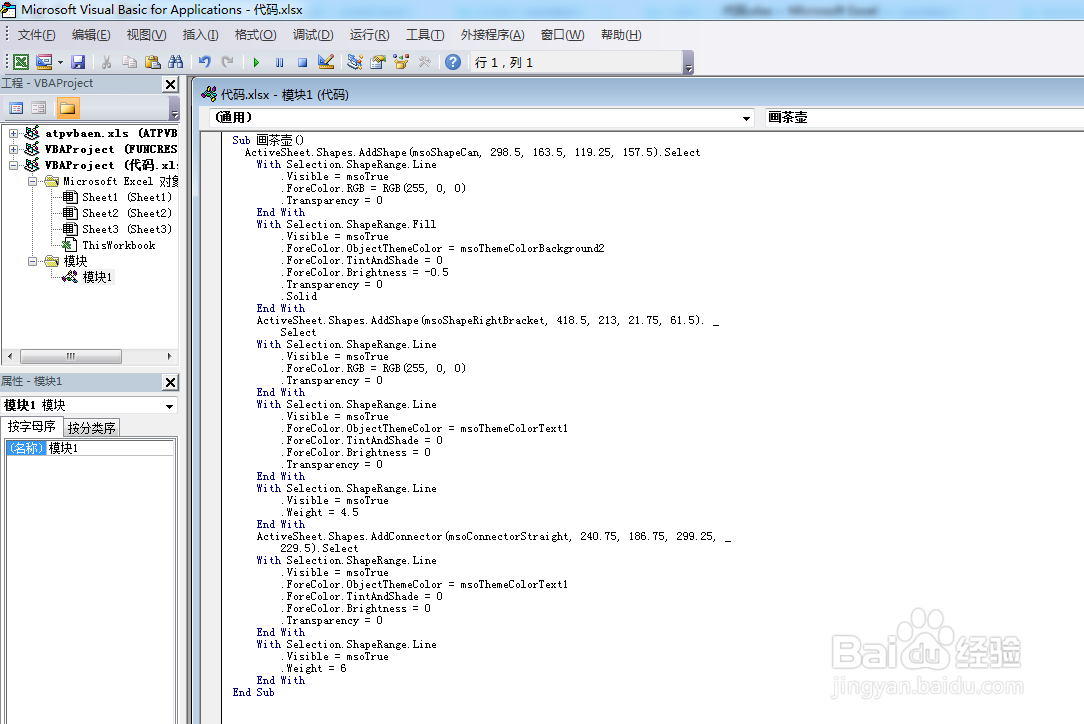The width and height of the screenshot is (1084, 724).
Task: Click the Paste clipboard icon
Action: [153, 62]
